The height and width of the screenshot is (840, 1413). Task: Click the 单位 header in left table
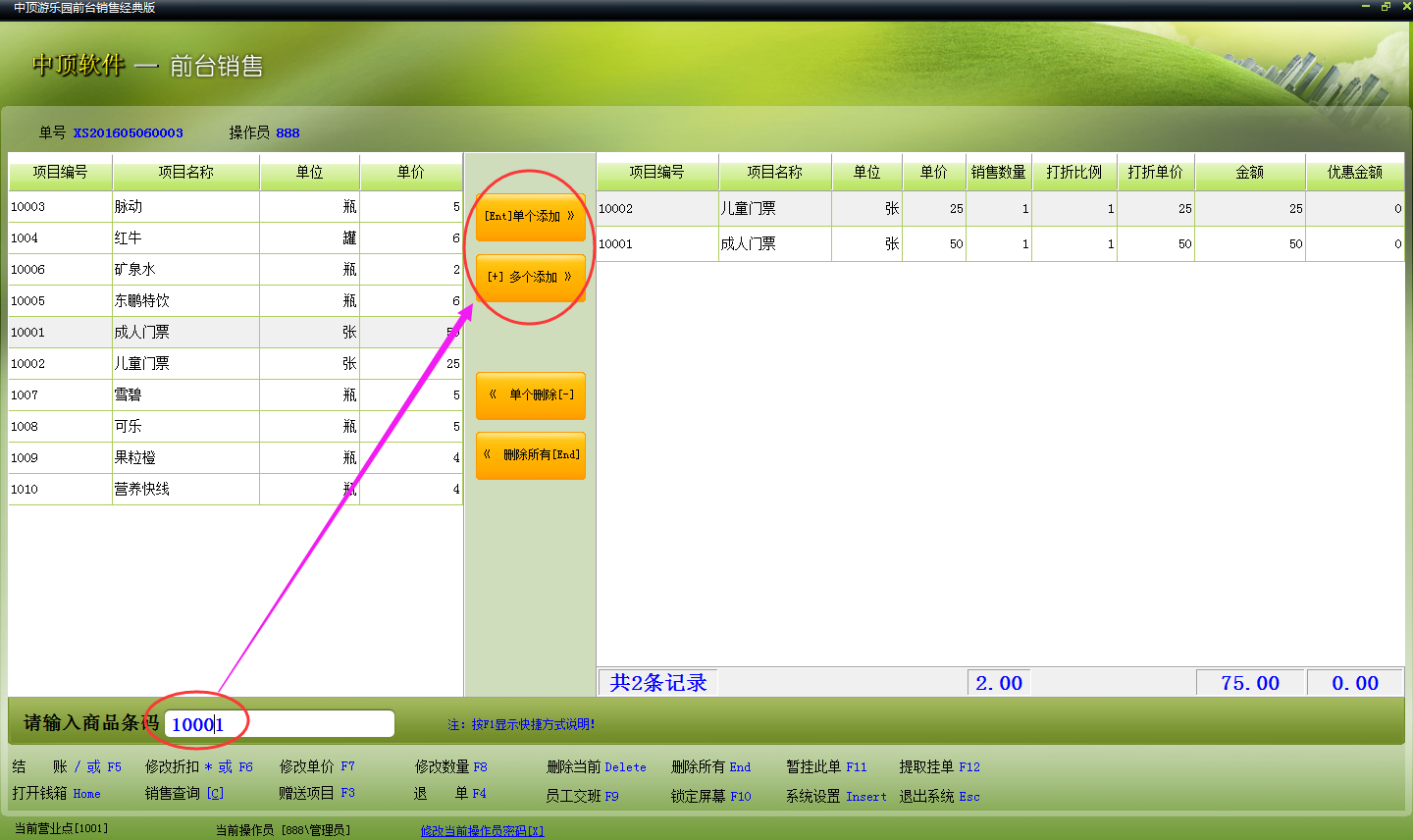click(x=309, y=172)
